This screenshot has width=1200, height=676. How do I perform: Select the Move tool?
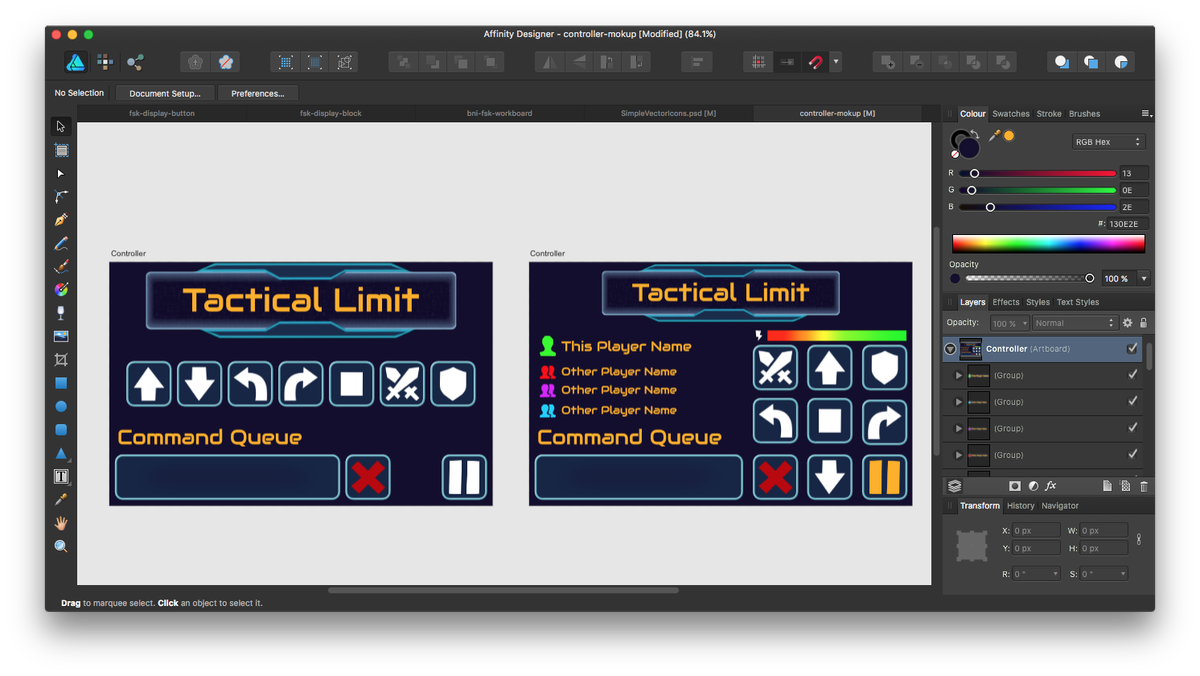[61, 127]
